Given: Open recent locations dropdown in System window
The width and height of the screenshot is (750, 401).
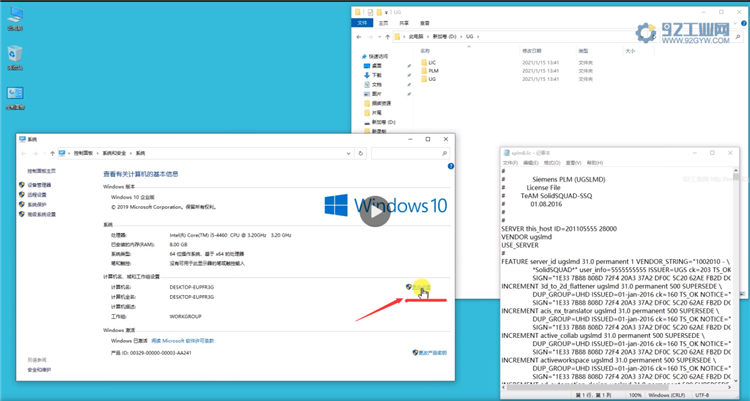Looking at the screenshot, I should pyautogui.click(x=44, y=154).
